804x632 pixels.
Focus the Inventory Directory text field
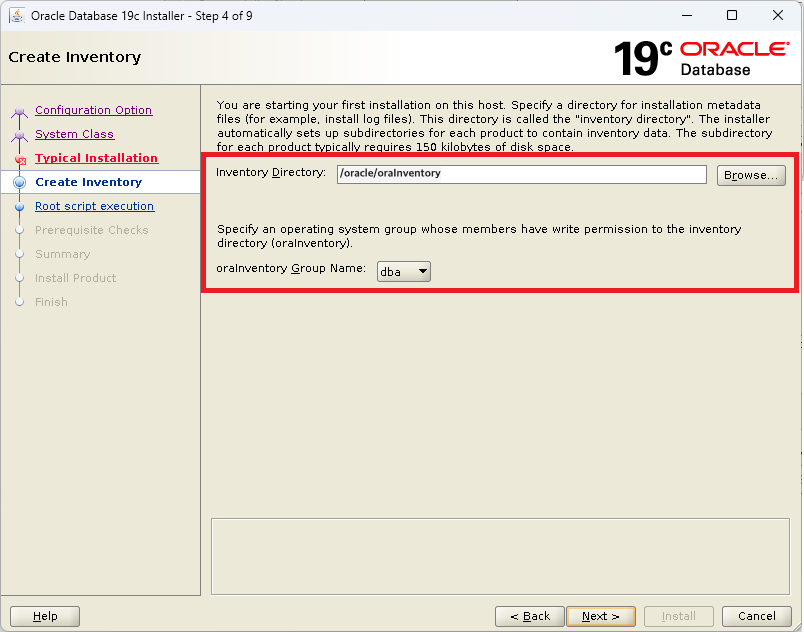click(521, 174)
